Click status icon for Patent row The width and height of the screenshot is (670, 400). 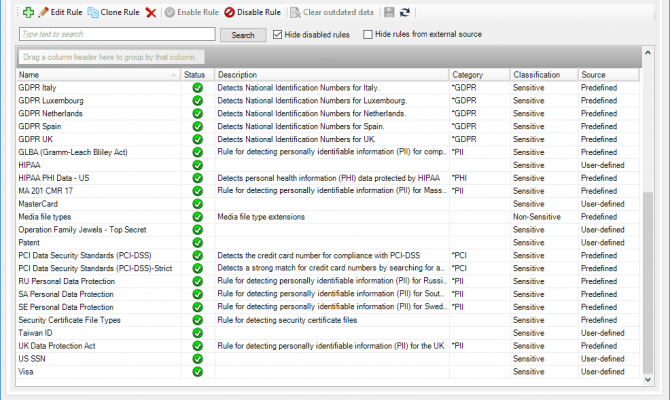pos(197,242)
